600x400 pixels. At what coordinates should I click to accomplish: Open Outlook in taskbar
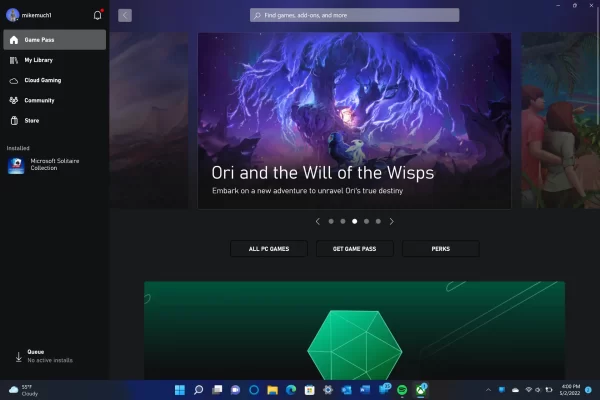[347, 390]
